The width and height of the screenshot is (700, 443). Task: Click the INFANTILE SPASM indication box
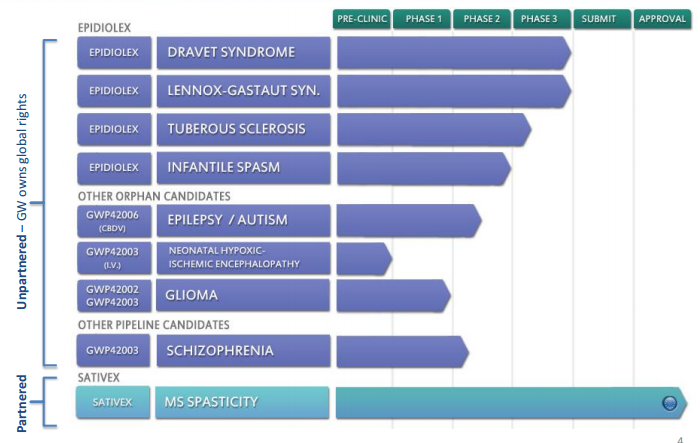coord(244,168)
